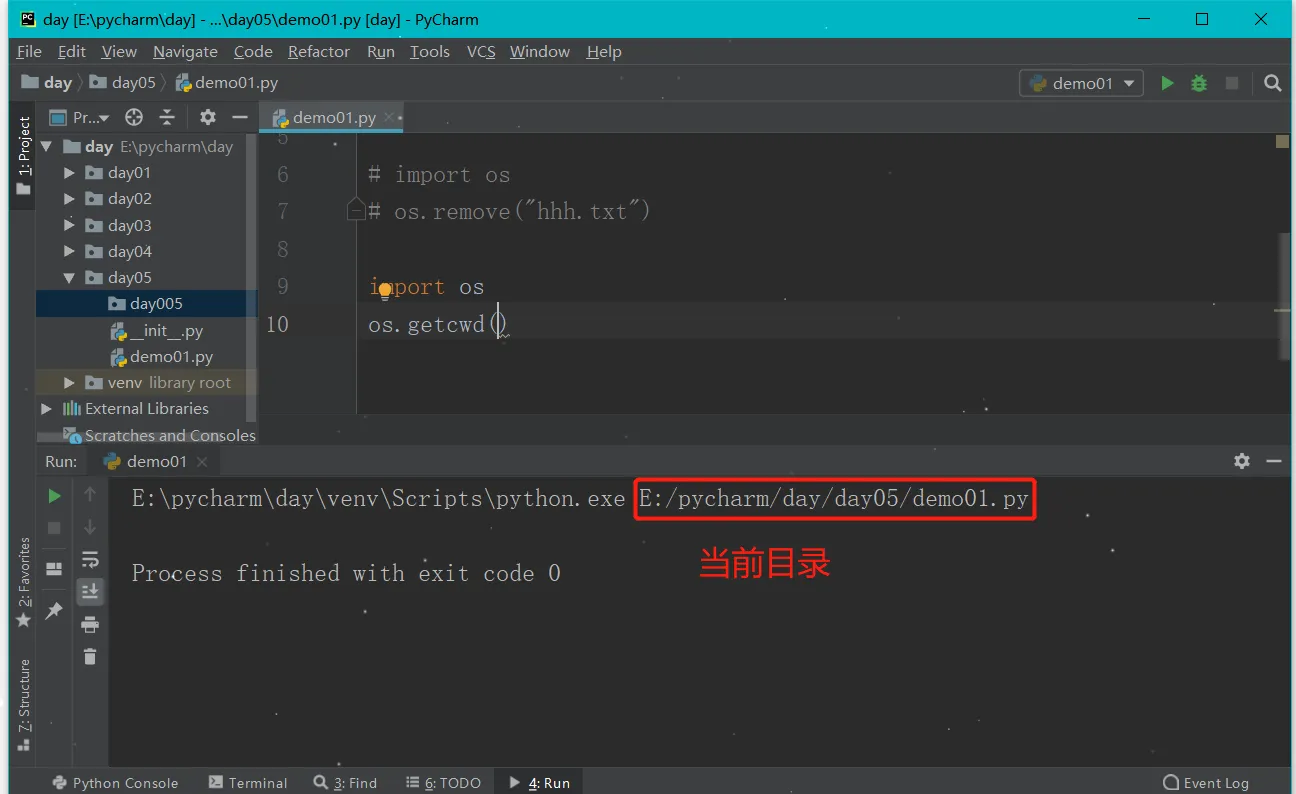The height and width of the screenshot is (794, 1296).
Task: Collapse the day root folder
Action: tap(46, 146)
